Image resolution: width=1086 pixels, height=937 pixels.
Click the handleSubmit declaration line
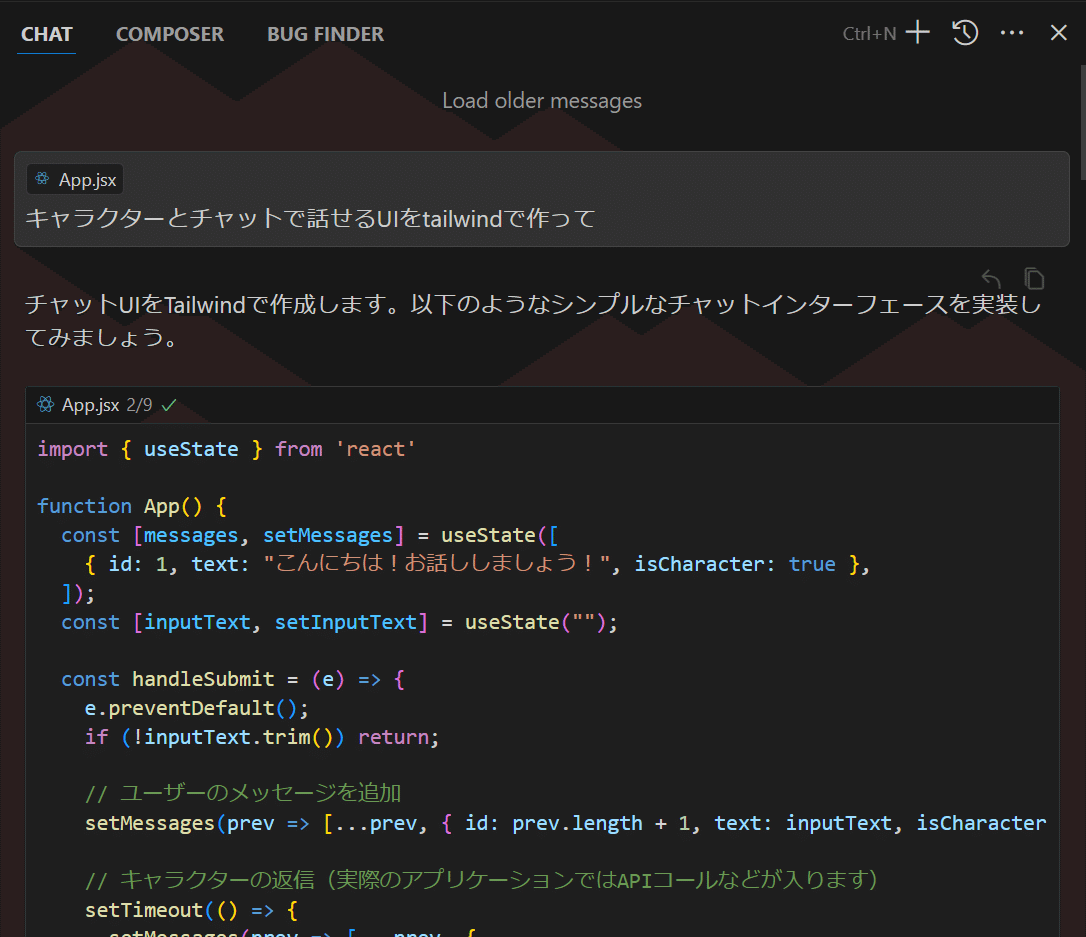pos(233,679)
